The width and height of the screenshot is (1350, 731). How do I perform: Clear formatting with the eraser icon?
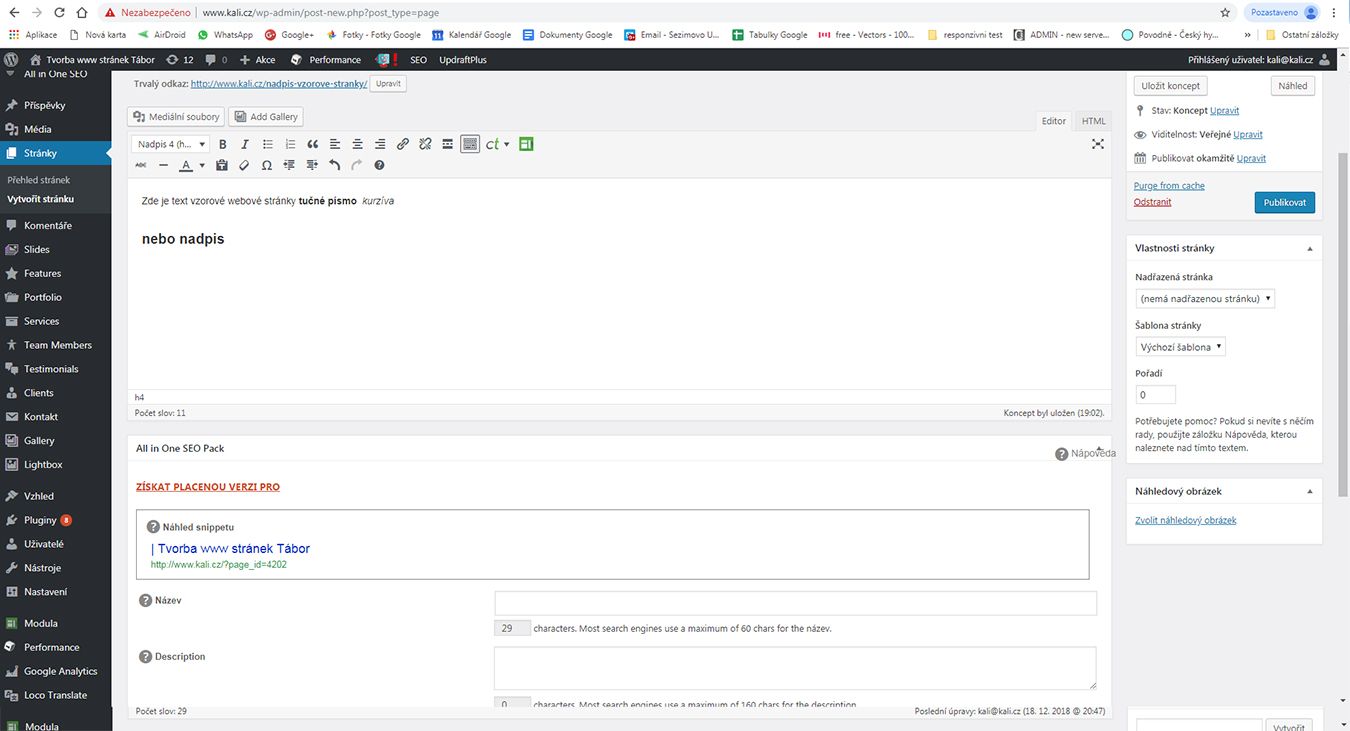click(244, 165)
